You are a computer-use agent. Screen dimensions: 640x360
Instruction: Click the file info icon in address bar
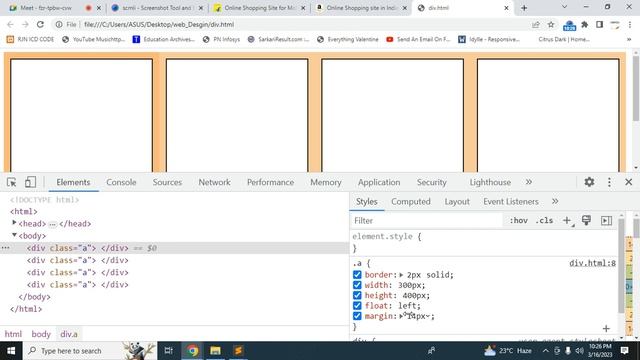click(x=59, y=24)
